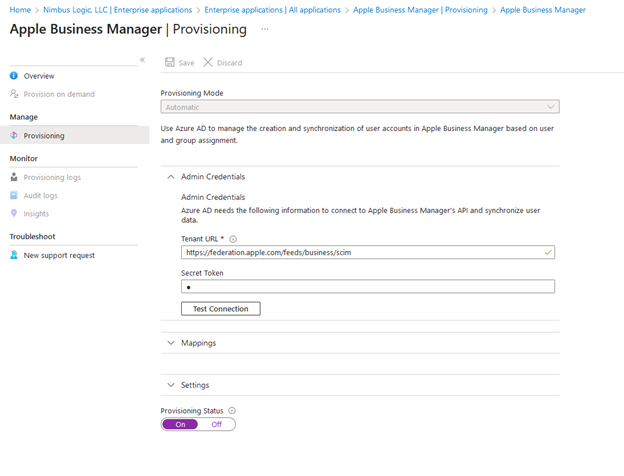Click the Mappings section title text
This screenshot has width=624, height=476.
pyautogui.click(x=199, y=343)
